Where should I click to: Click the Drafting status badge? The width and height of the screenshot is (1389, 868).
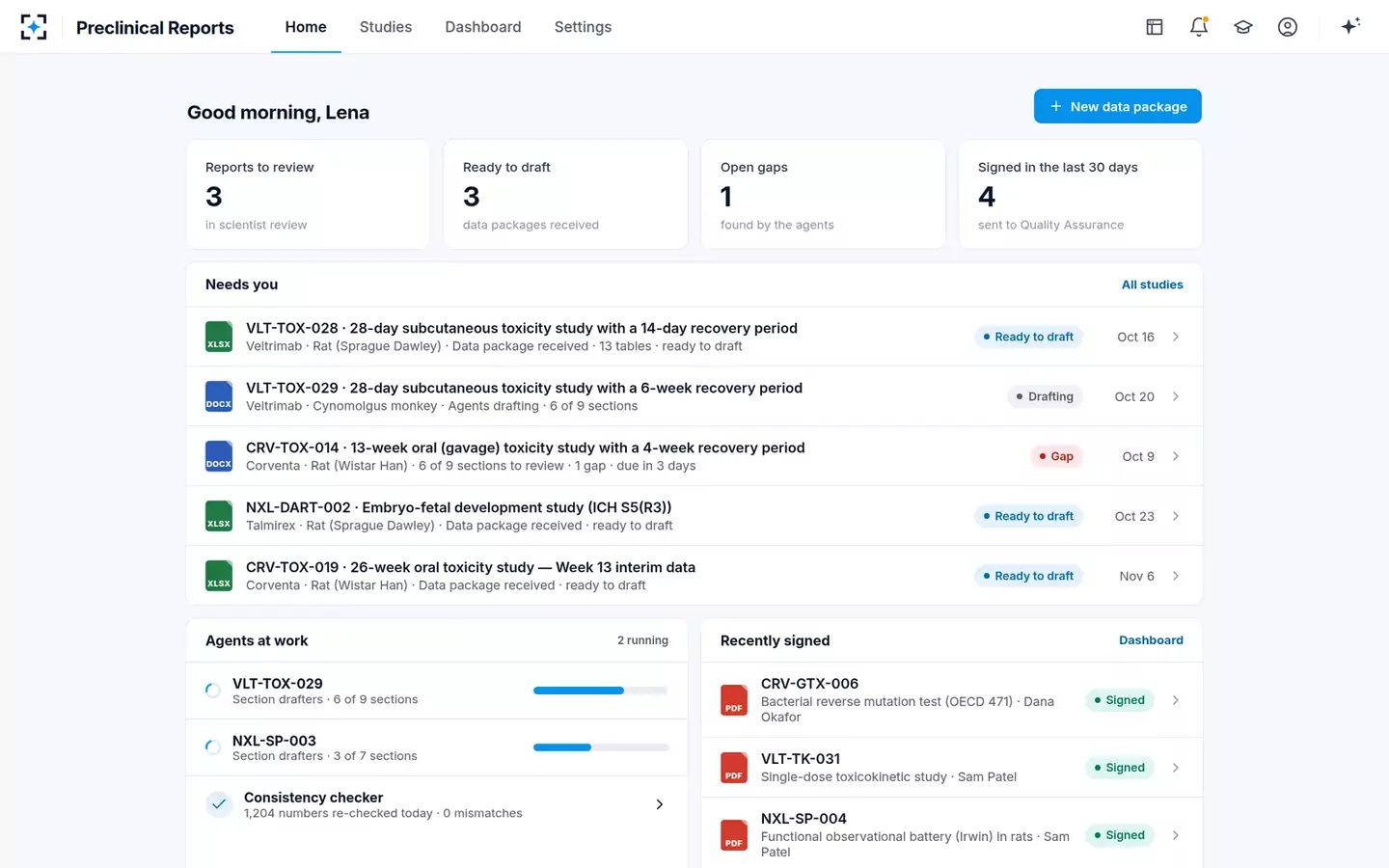coord(1046,396)
